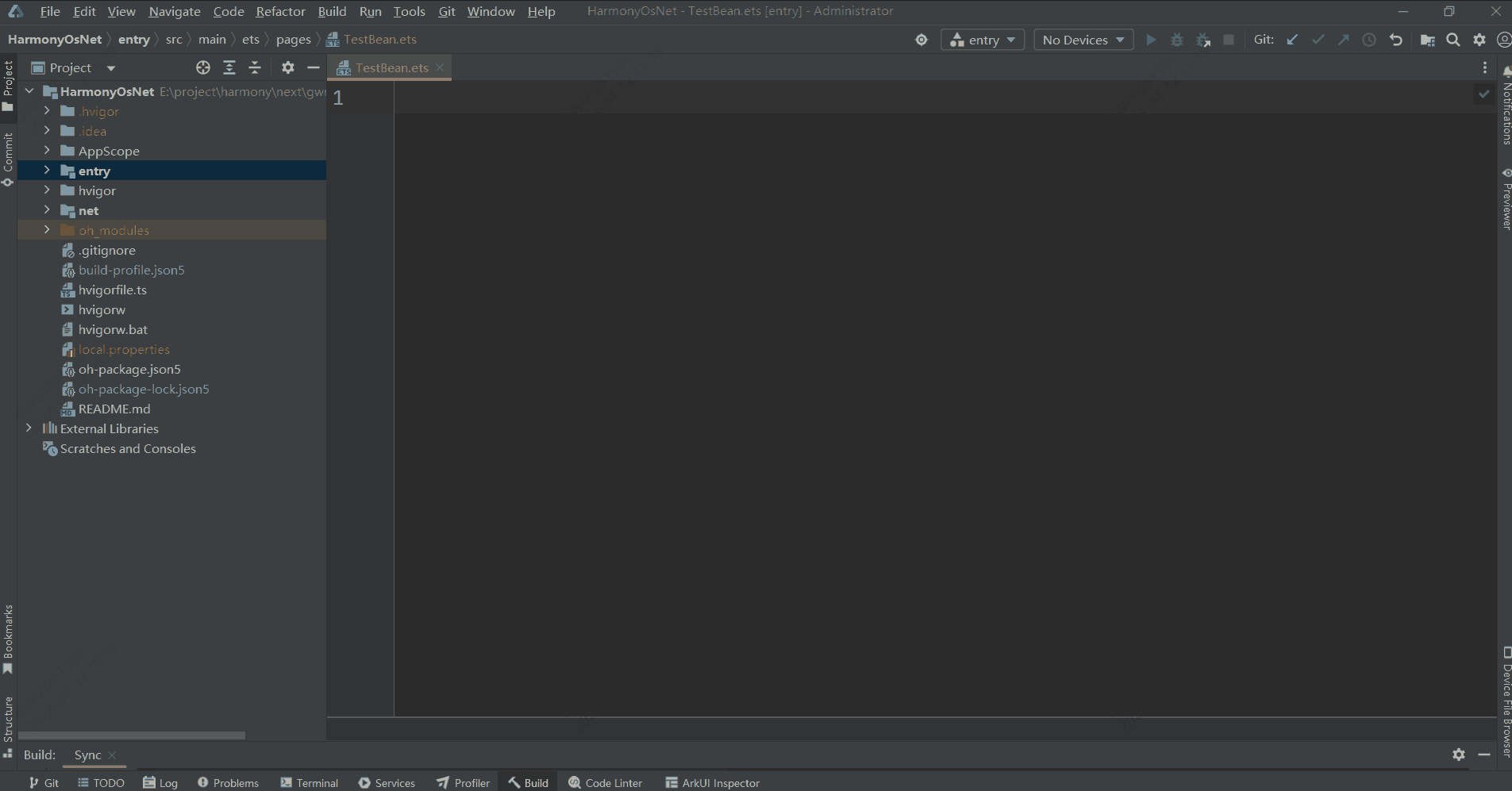Open editor tab options three-dot menu
Image resolution: width=1512 pixels, height=791 pixels.
pyautogui.click(x=1485, y=67)
